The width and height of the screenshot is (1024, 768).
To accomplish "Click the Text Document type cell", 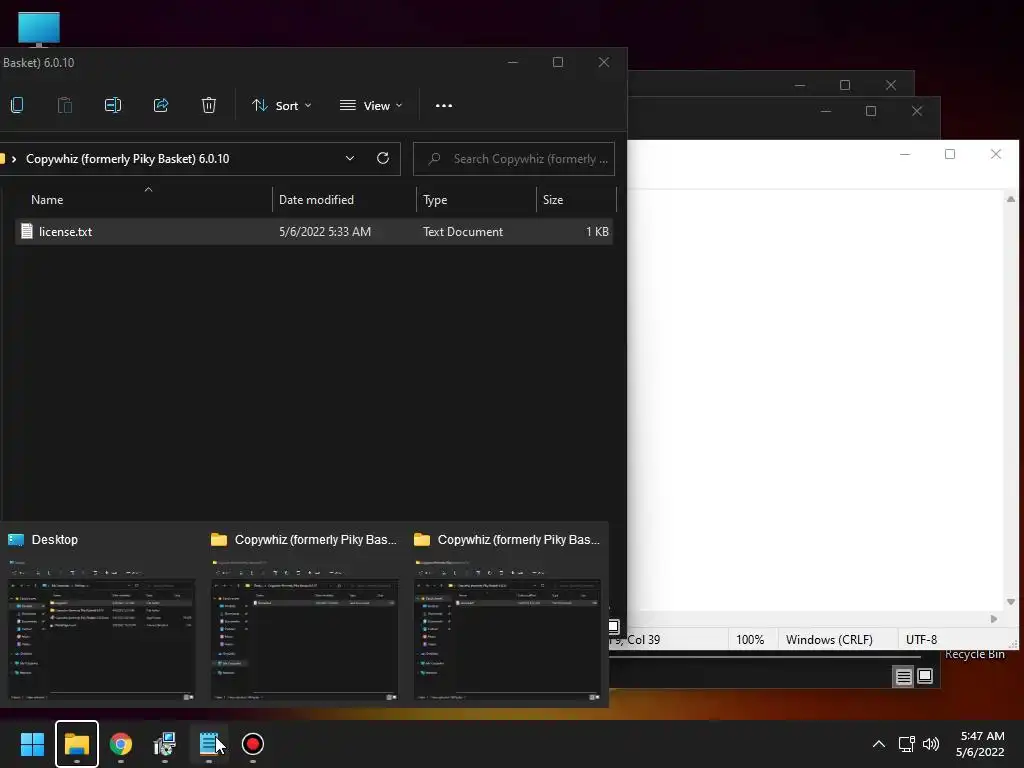I will pyautogui.click(x=462, y=232).
